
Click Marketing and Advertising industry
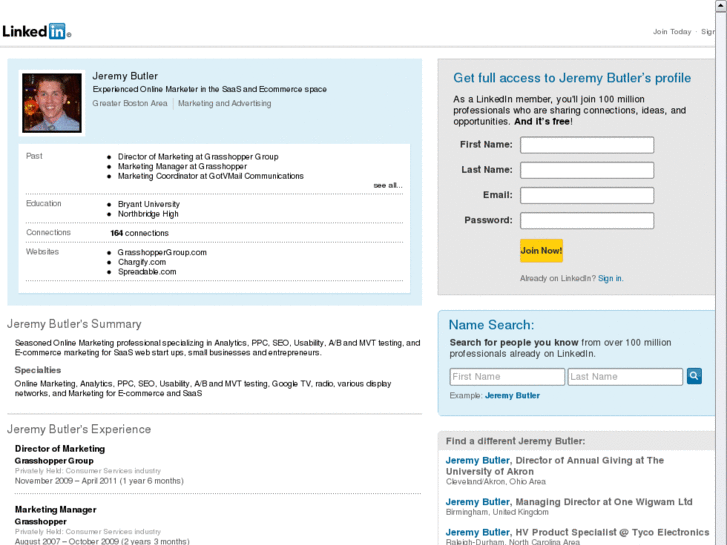point(224,103)
